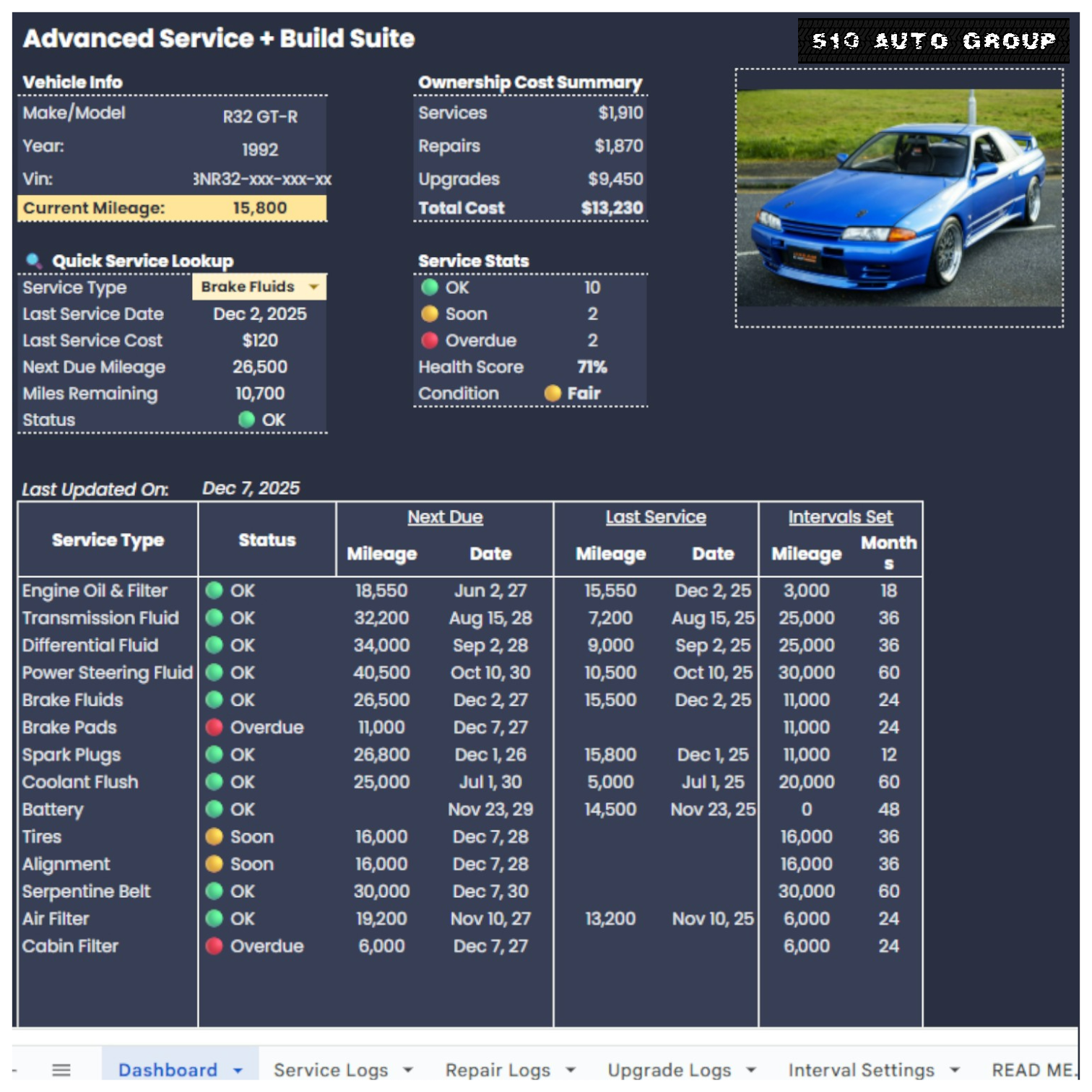Screen dimensions: 1092x1092
Task: Click the green status dot in Quick Service Lookup
Action: [246, 420]
